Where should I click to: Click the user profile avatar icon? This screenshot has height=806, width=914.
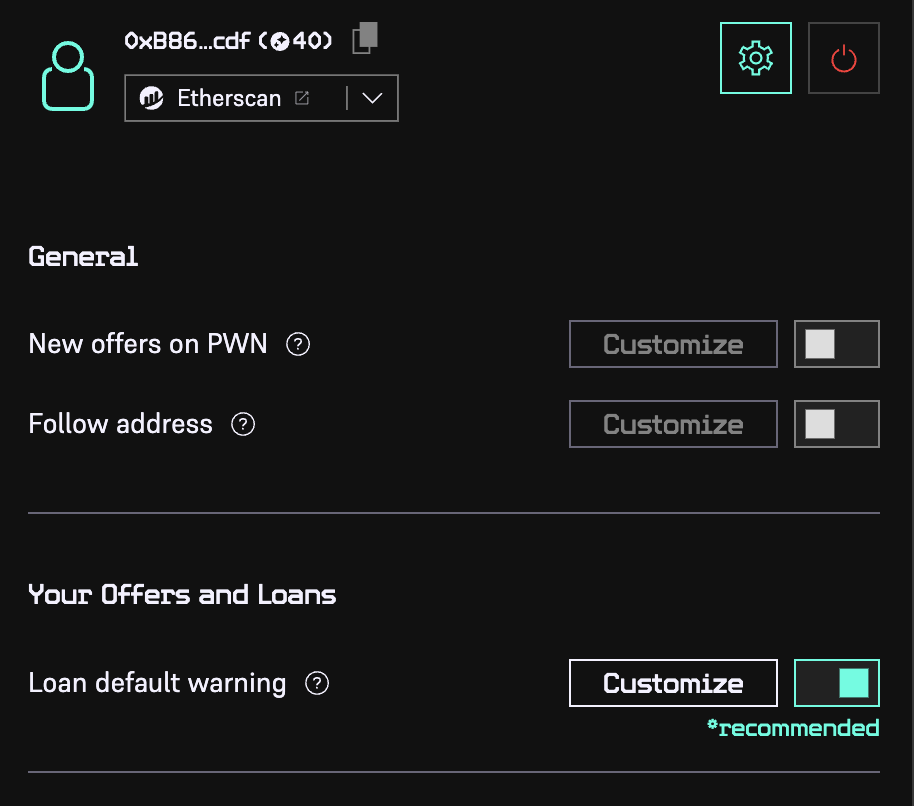coord(68,76)
